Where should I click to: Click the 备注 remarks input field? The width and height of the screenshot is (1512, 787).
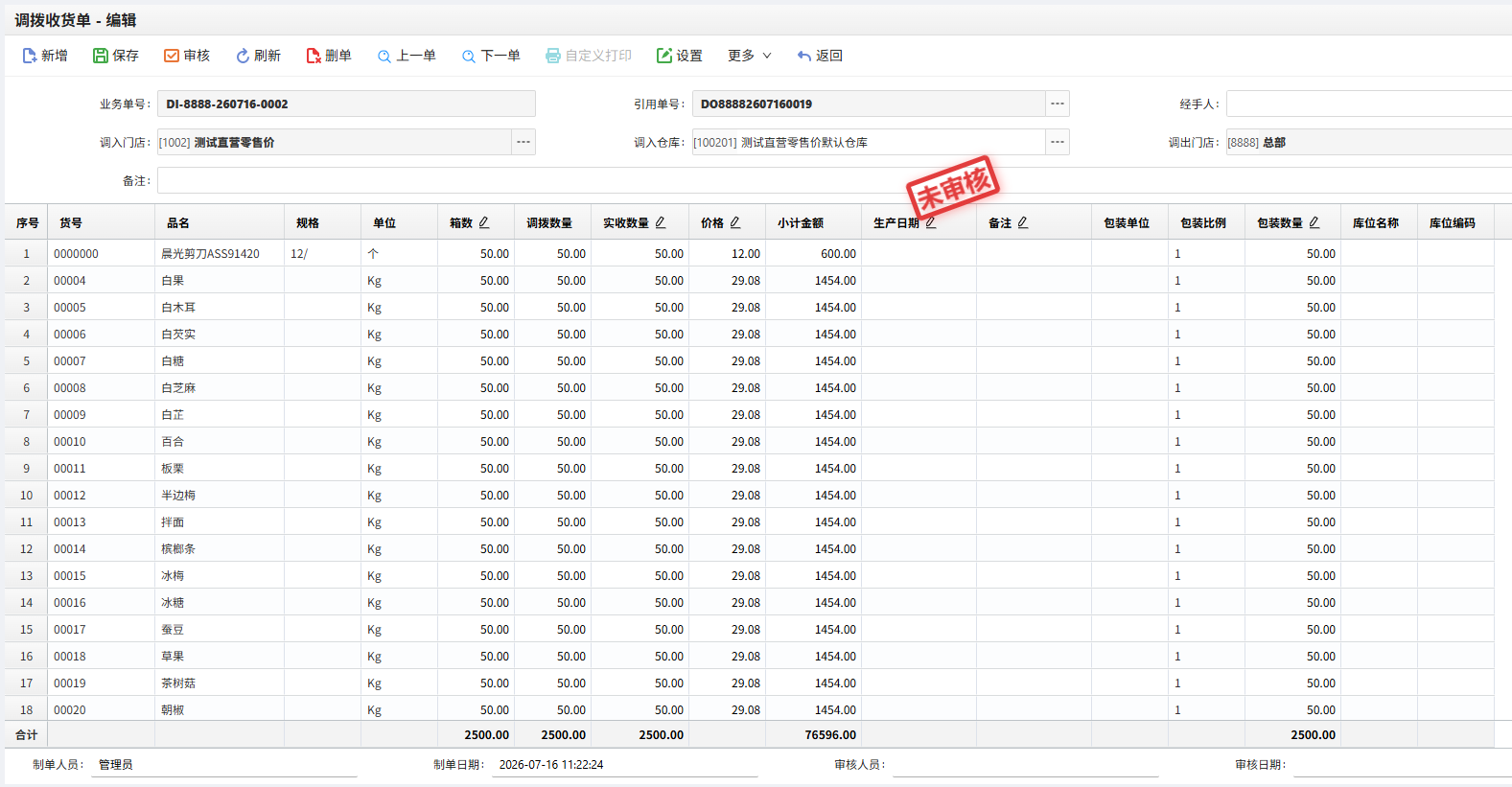click(x=834, y=180)
